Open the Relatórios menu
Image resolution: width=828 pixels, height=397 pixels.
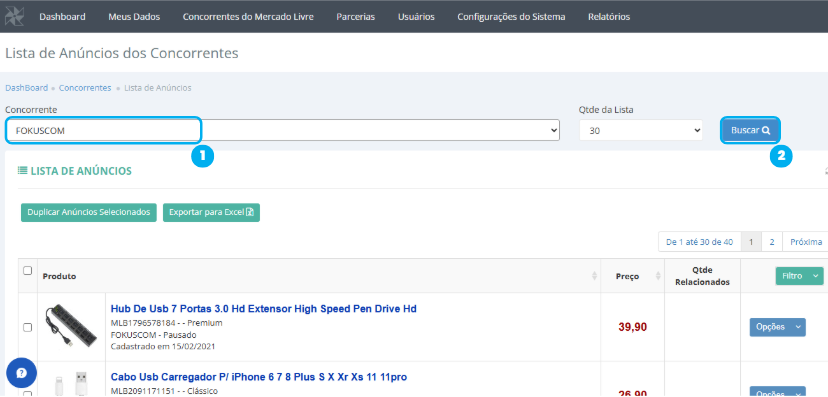pyautogui.click(x=609, y=16)
